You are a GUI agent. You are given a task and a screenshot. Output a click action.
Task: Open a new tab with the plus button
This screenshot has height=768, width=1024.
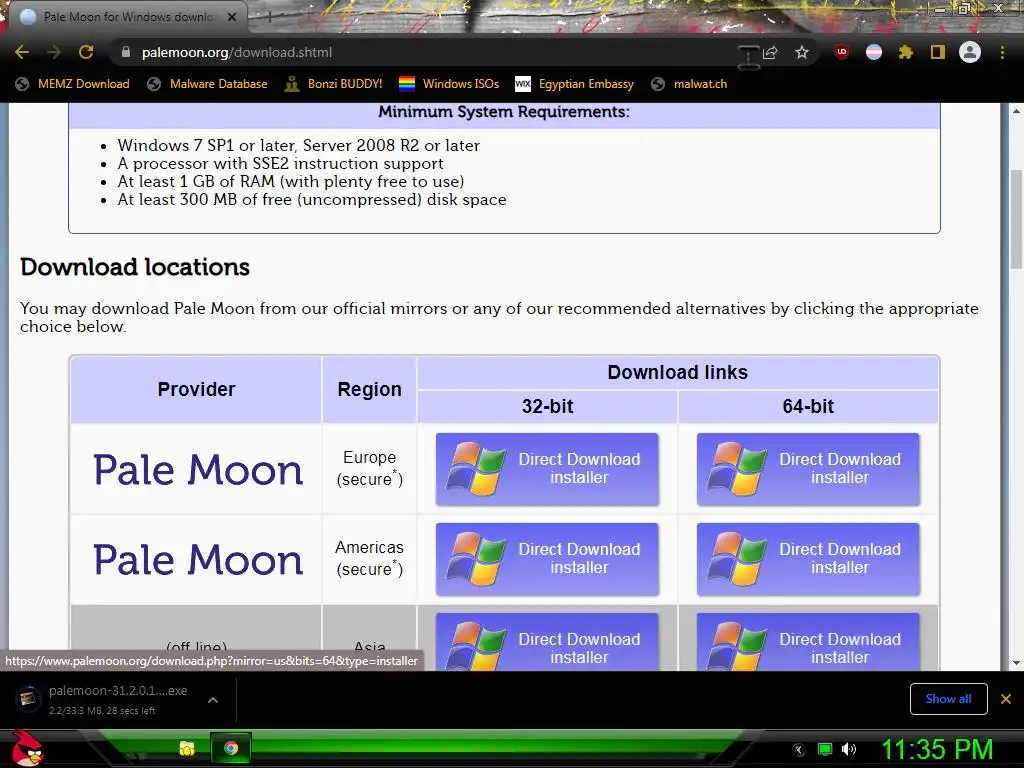coord(268,18)
